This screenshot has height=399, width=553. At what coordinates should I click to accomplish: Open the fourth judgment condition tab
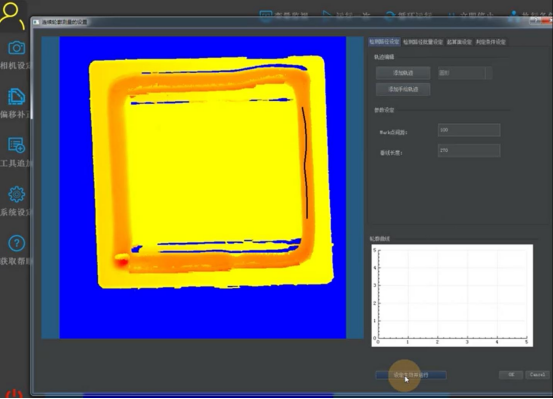point(491,42)
